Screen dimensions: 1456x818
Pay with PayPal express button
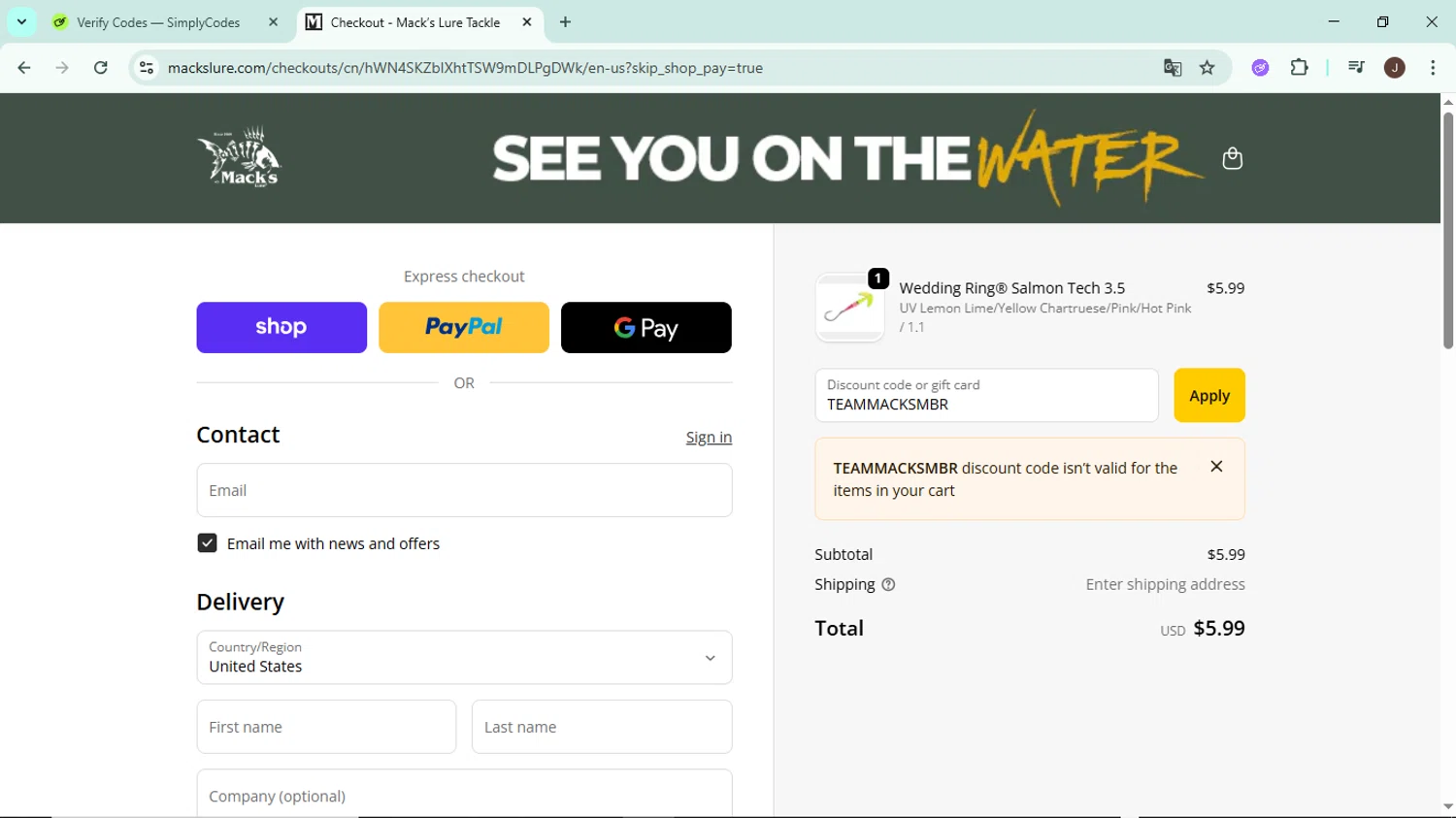click(464, 328)
